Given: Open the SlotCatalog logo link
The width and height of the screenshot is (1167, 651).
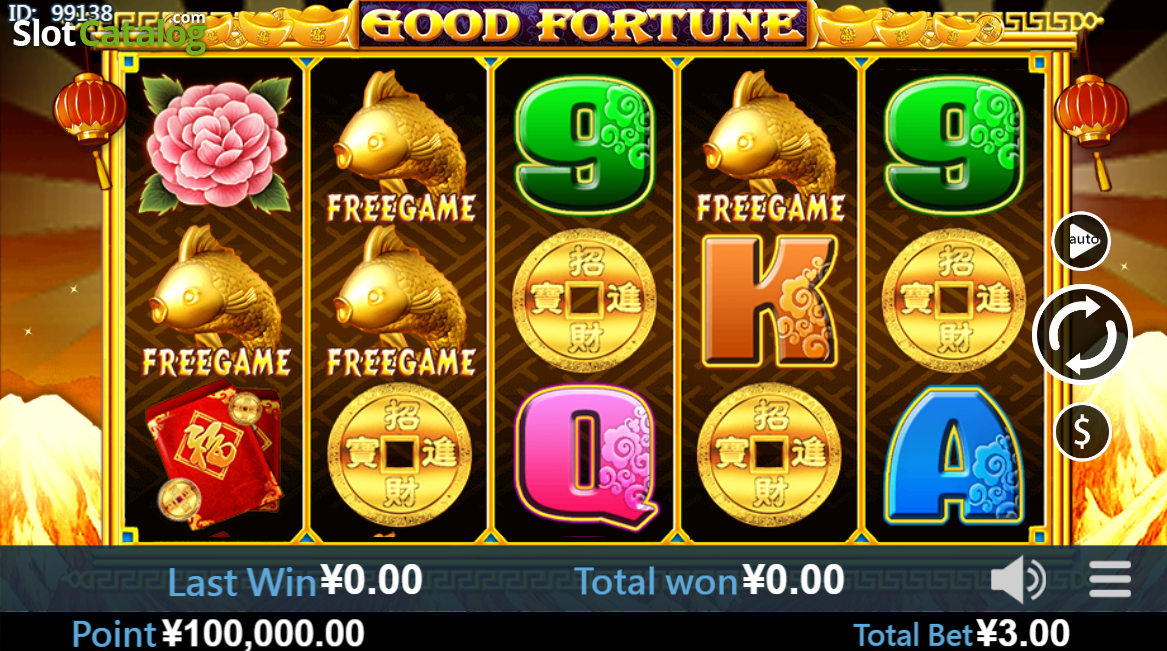Looking at the screenshot, I should pyautogui.click(x=109, y=31).
